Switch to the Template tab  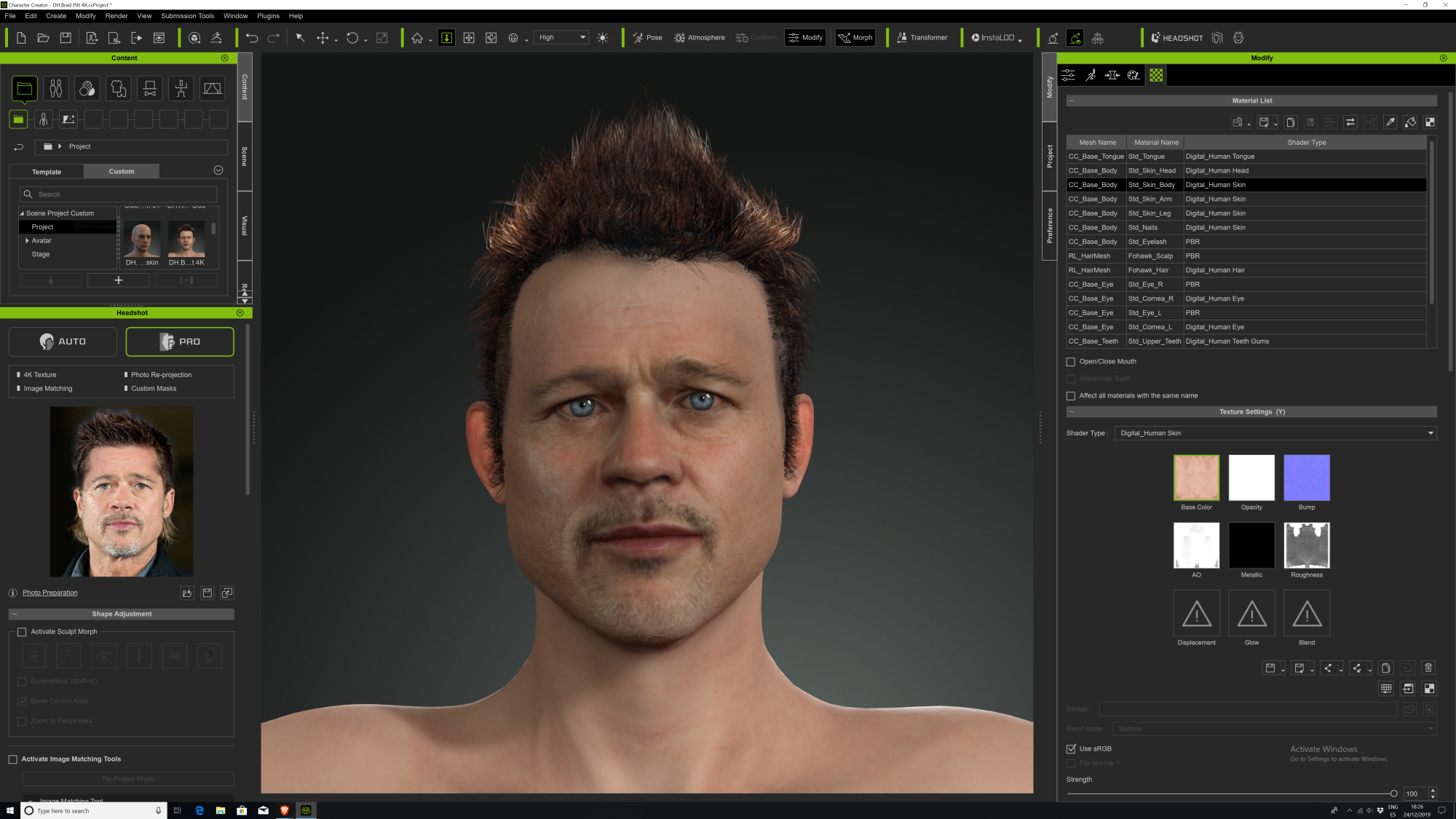tap(47, 172)
